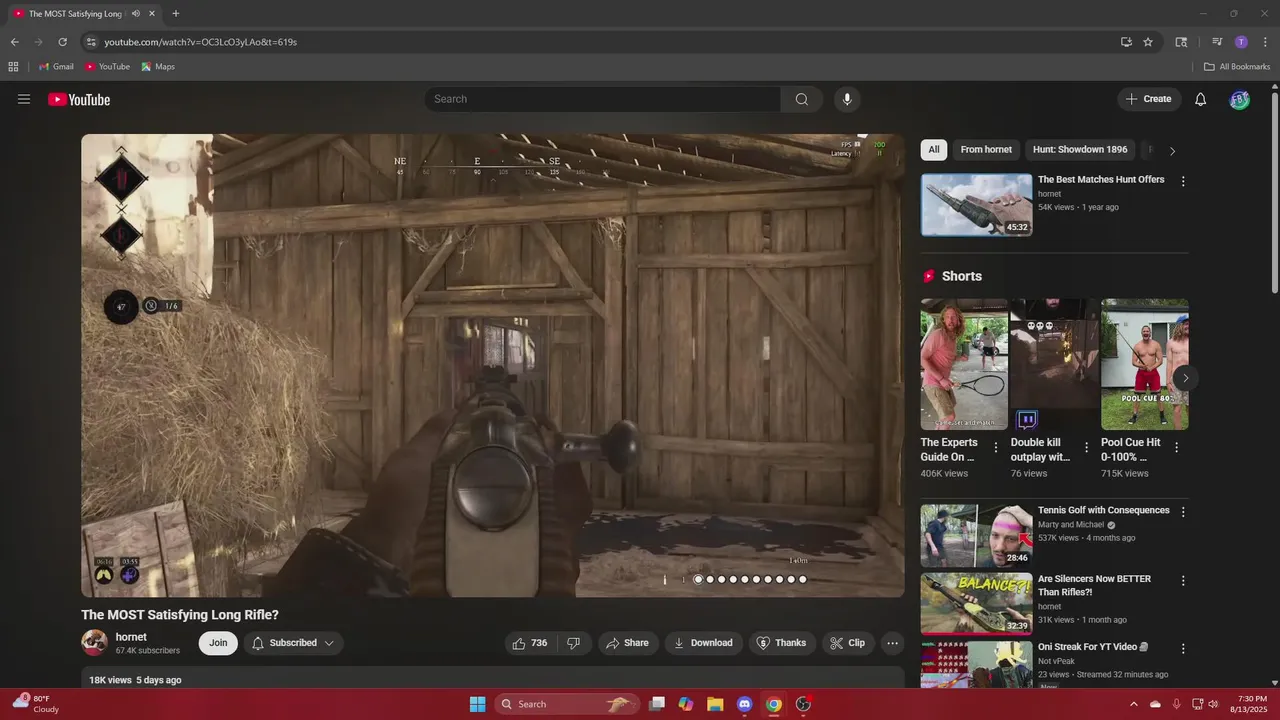1280x720 pixels.
Task: Mute tab via speaker icon
Action: (x=136, y=14)
